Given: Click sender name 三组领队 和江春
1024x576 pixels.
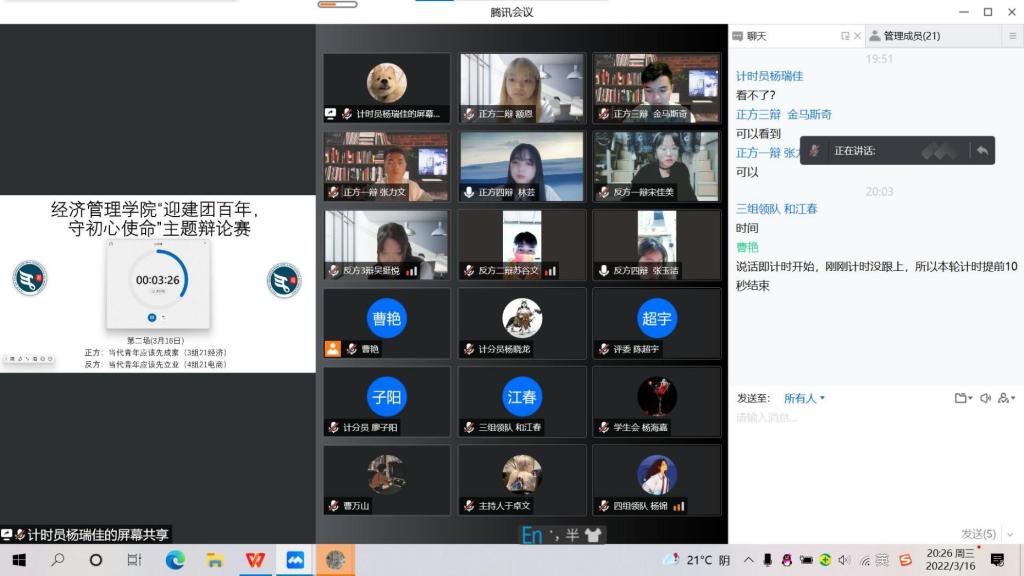Looking at the screenshot, I should click(x=777, y=209).
